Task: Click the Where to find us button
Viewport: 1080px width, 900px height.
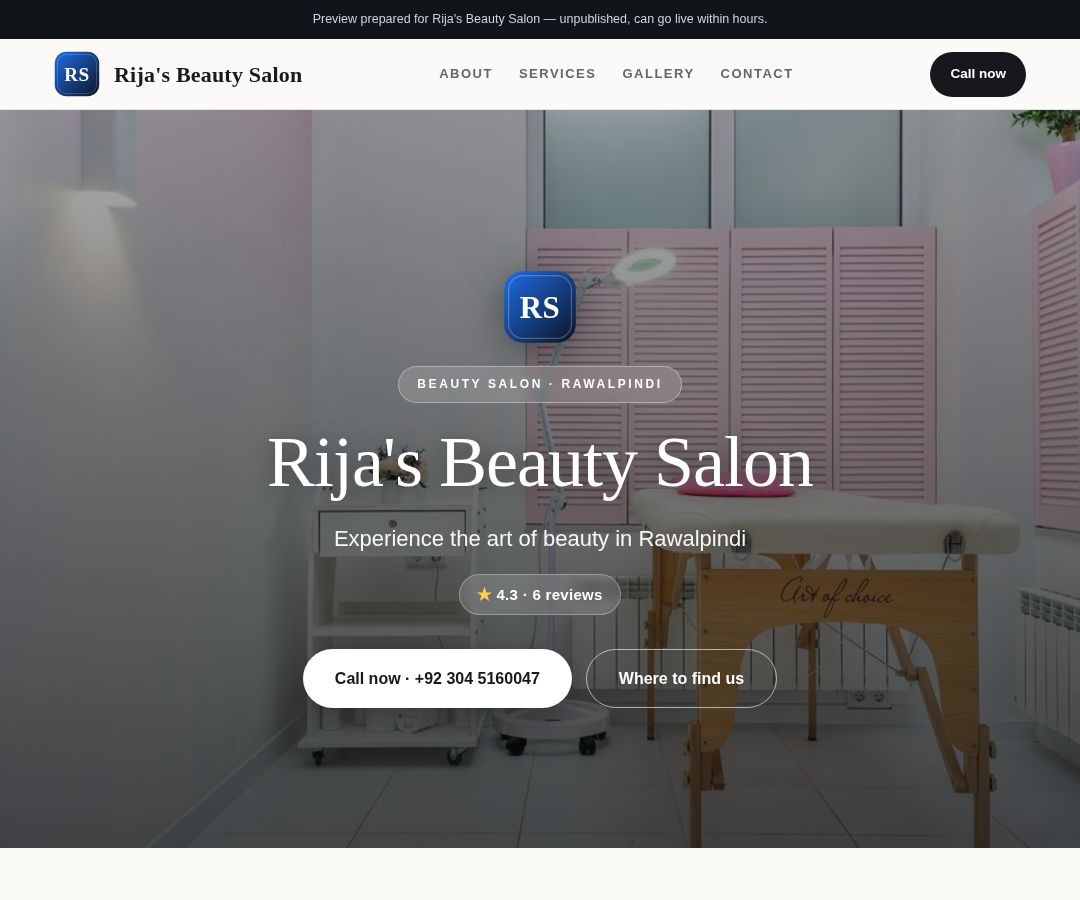Action: [681, 678]
